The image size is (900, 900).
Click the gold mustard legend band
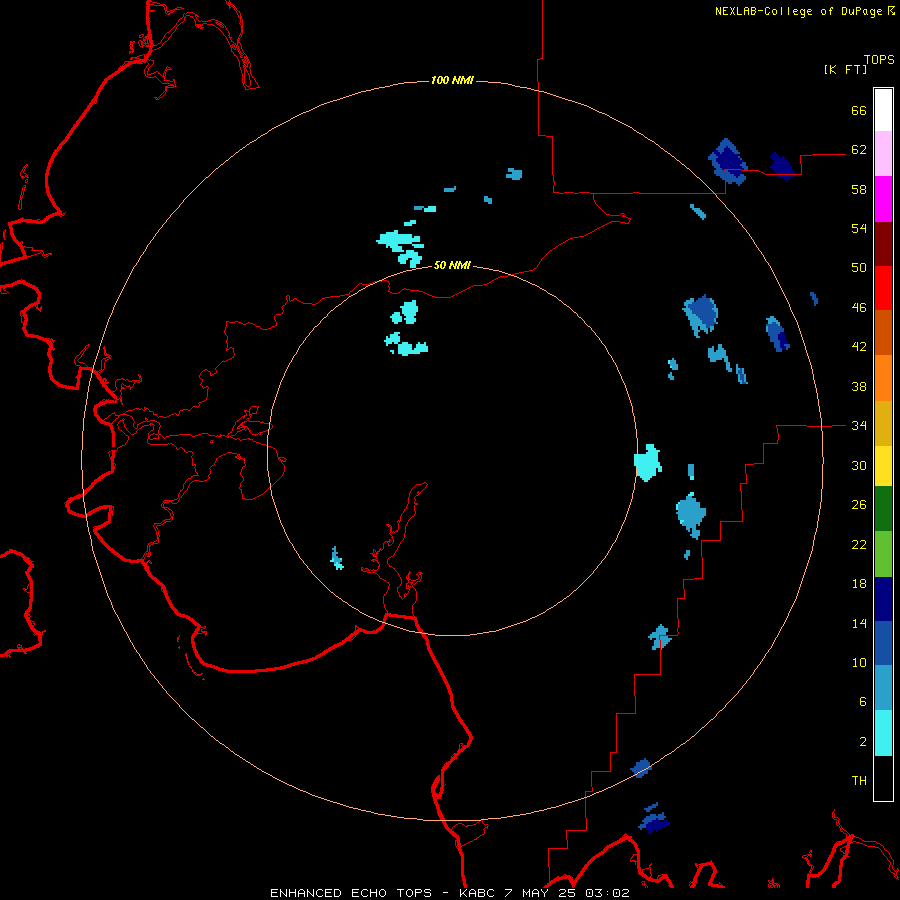click(883, 423)
